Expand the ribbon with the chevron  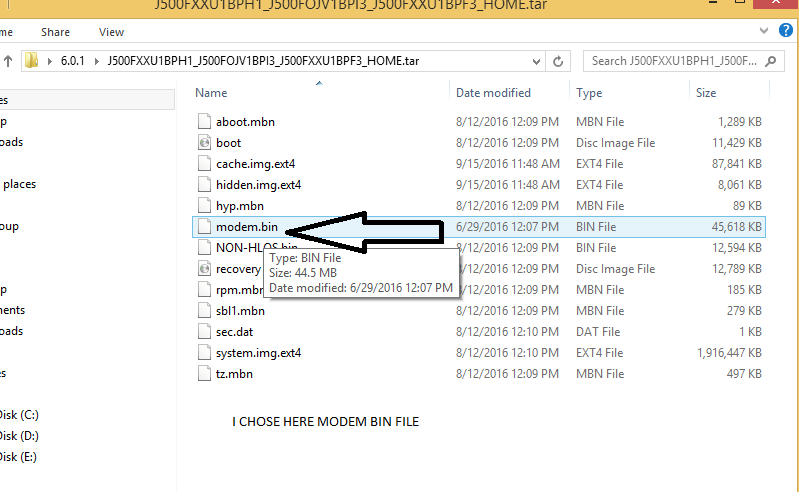764,31
